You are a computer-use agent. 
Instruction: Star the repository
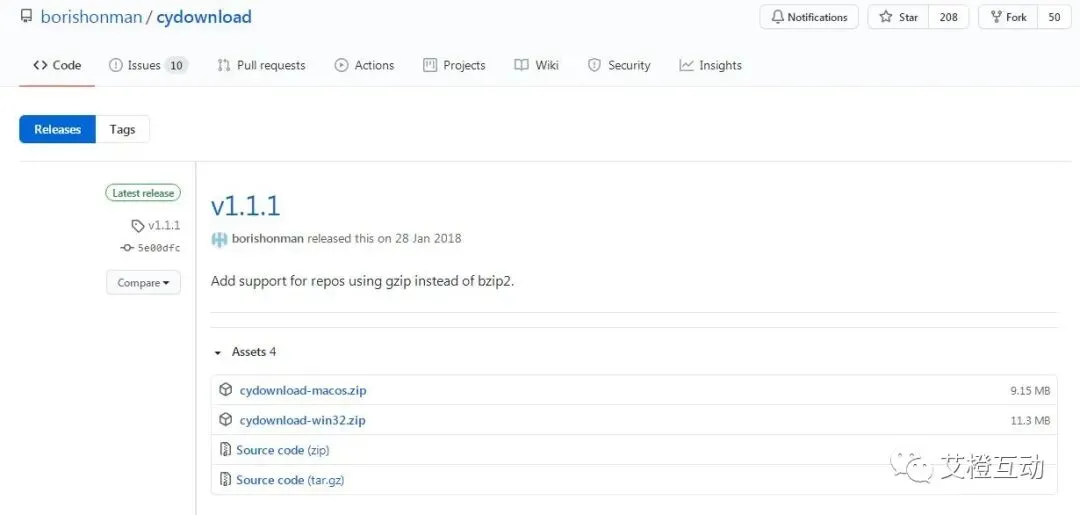click(x=898, y=17)
